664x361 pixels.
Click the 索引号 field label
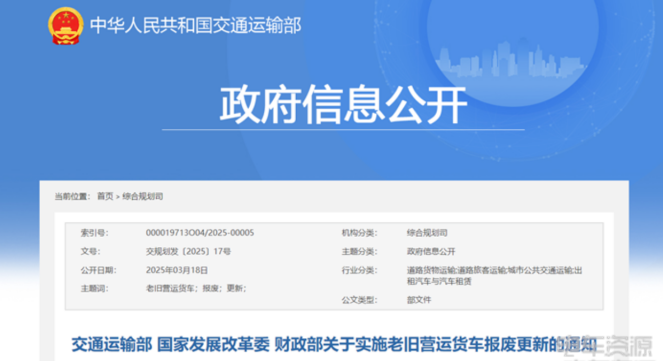94,233
